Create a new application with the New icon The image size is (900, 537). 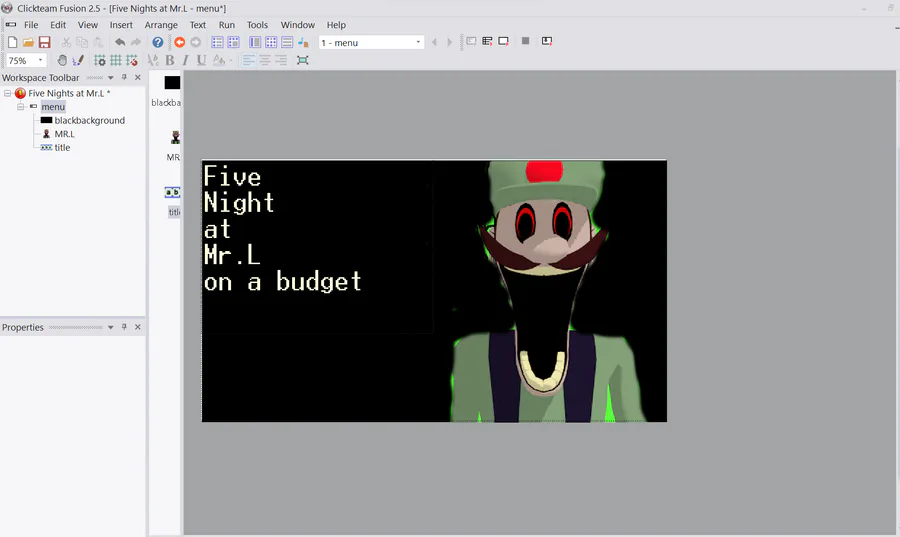click(x=12, y=42)
